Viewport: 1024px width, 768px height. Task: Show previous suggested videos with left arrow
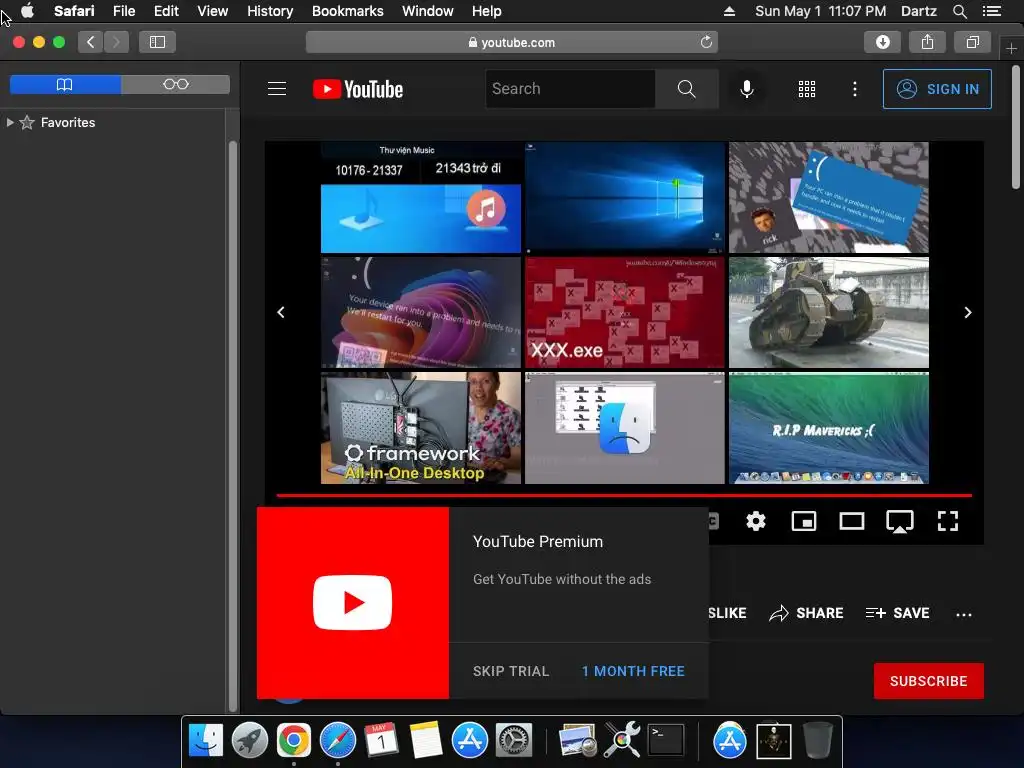(281, 312)
